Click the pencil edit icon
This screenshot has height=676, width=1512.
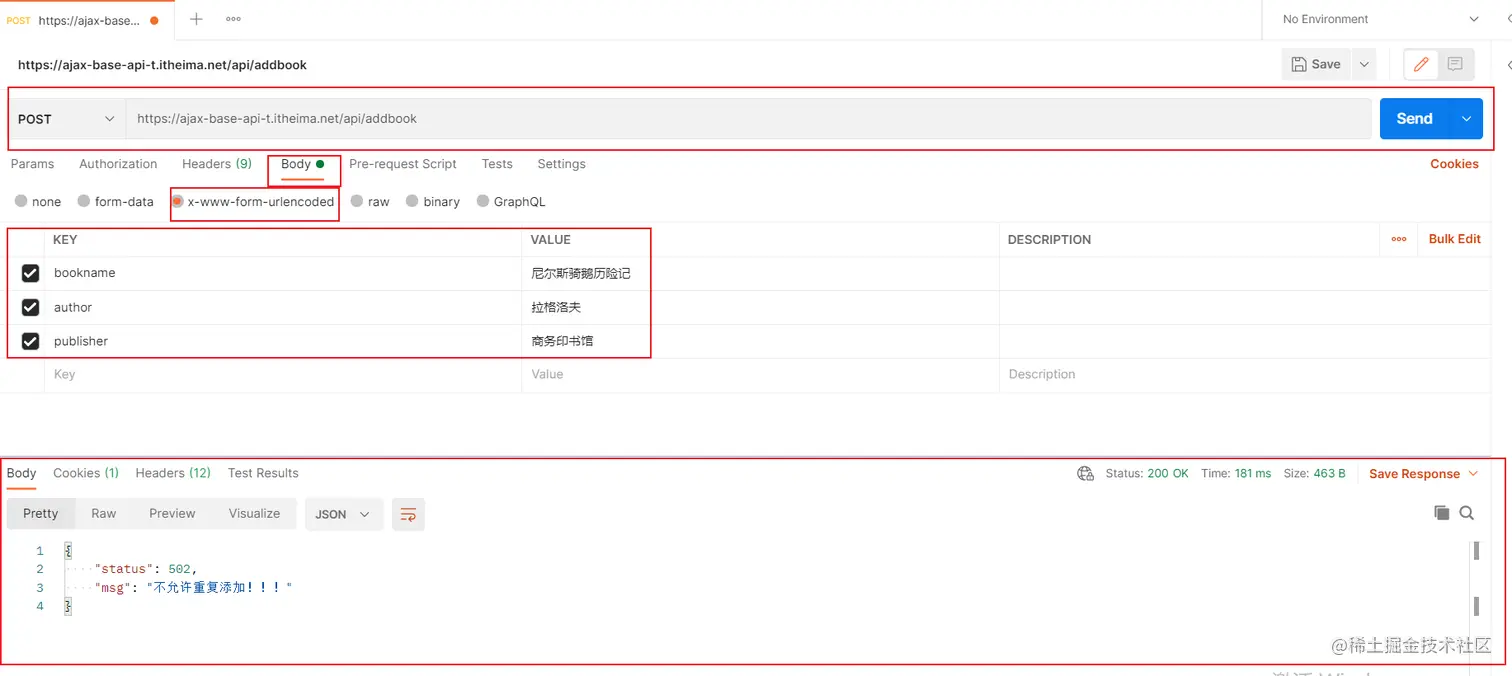tap(1421, 64)
